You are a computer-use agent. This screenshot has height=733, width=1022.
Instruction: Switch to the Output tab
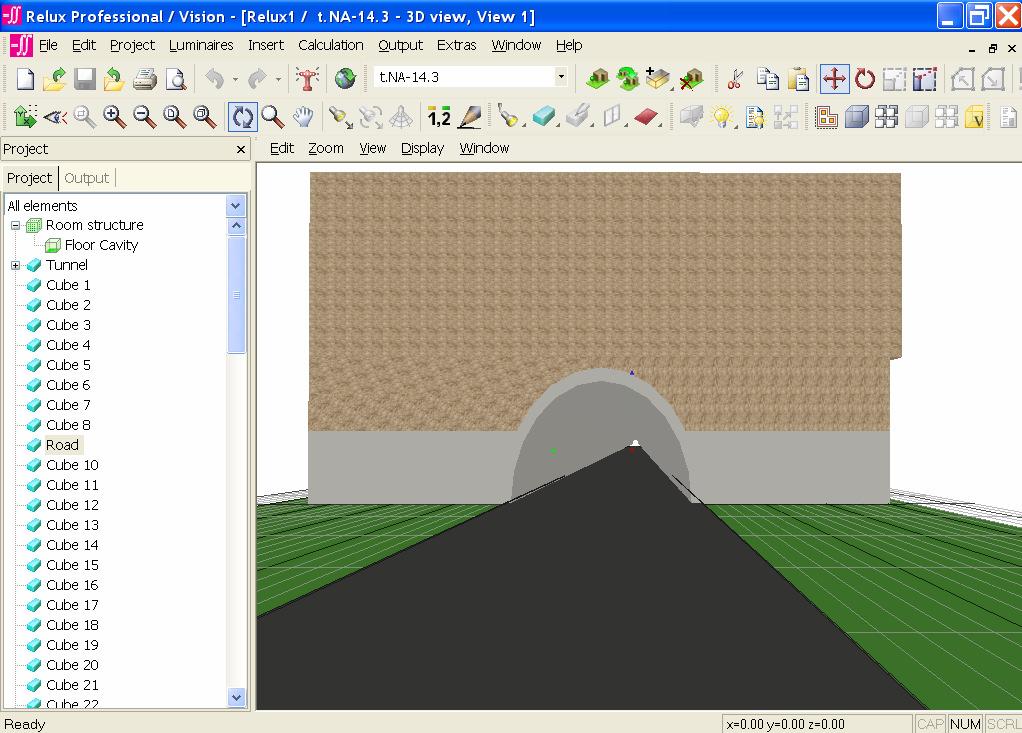(87, 178)
